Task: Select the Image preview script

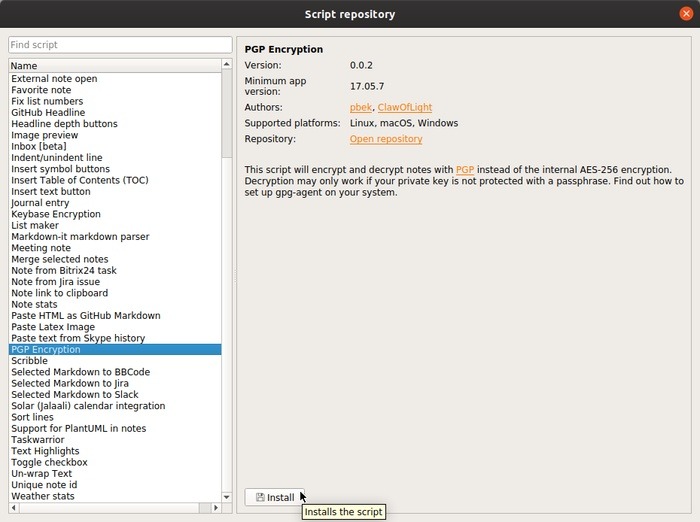Action: [x=115, y=135]
